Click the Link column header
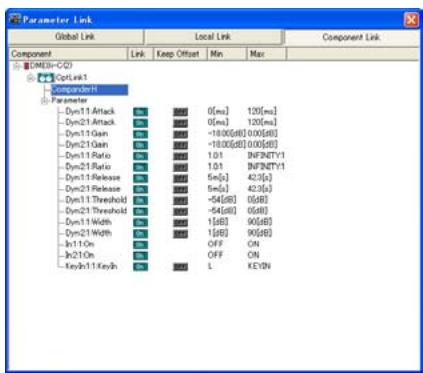Screen dimensions: 423x373 (x=140, y=54)
